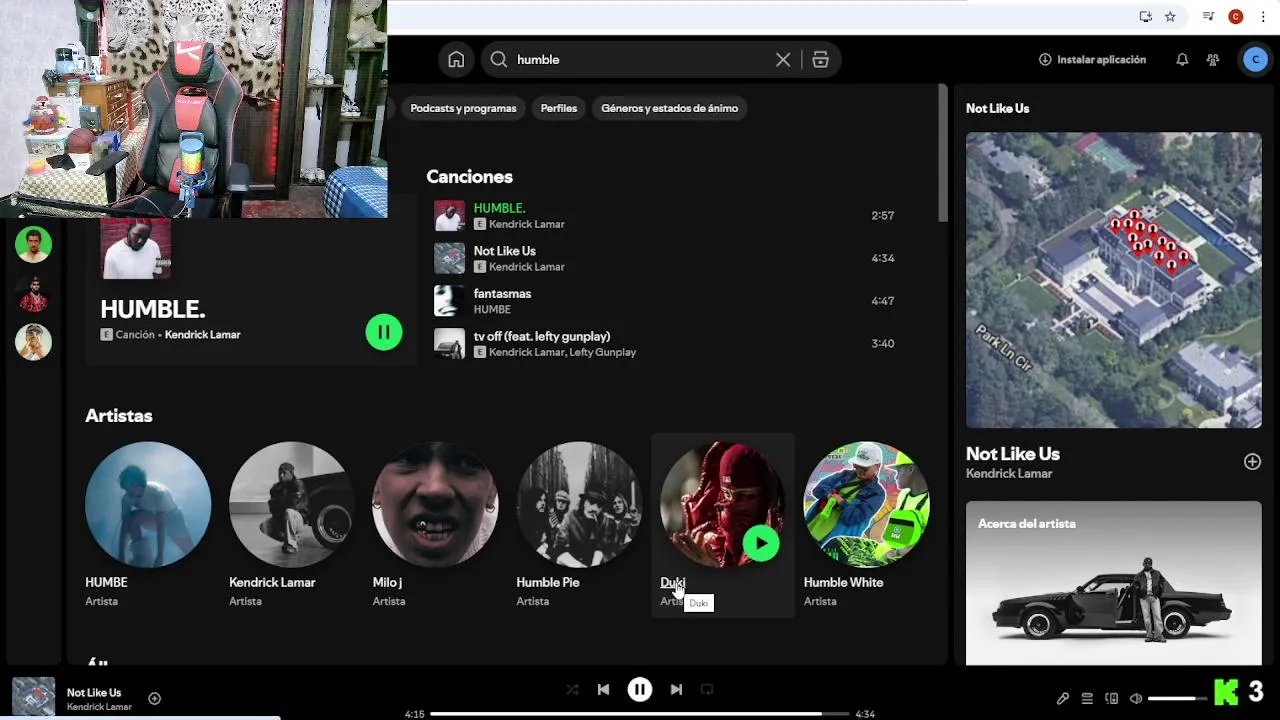Open Chrome three-dot menu

(1264, 17)
